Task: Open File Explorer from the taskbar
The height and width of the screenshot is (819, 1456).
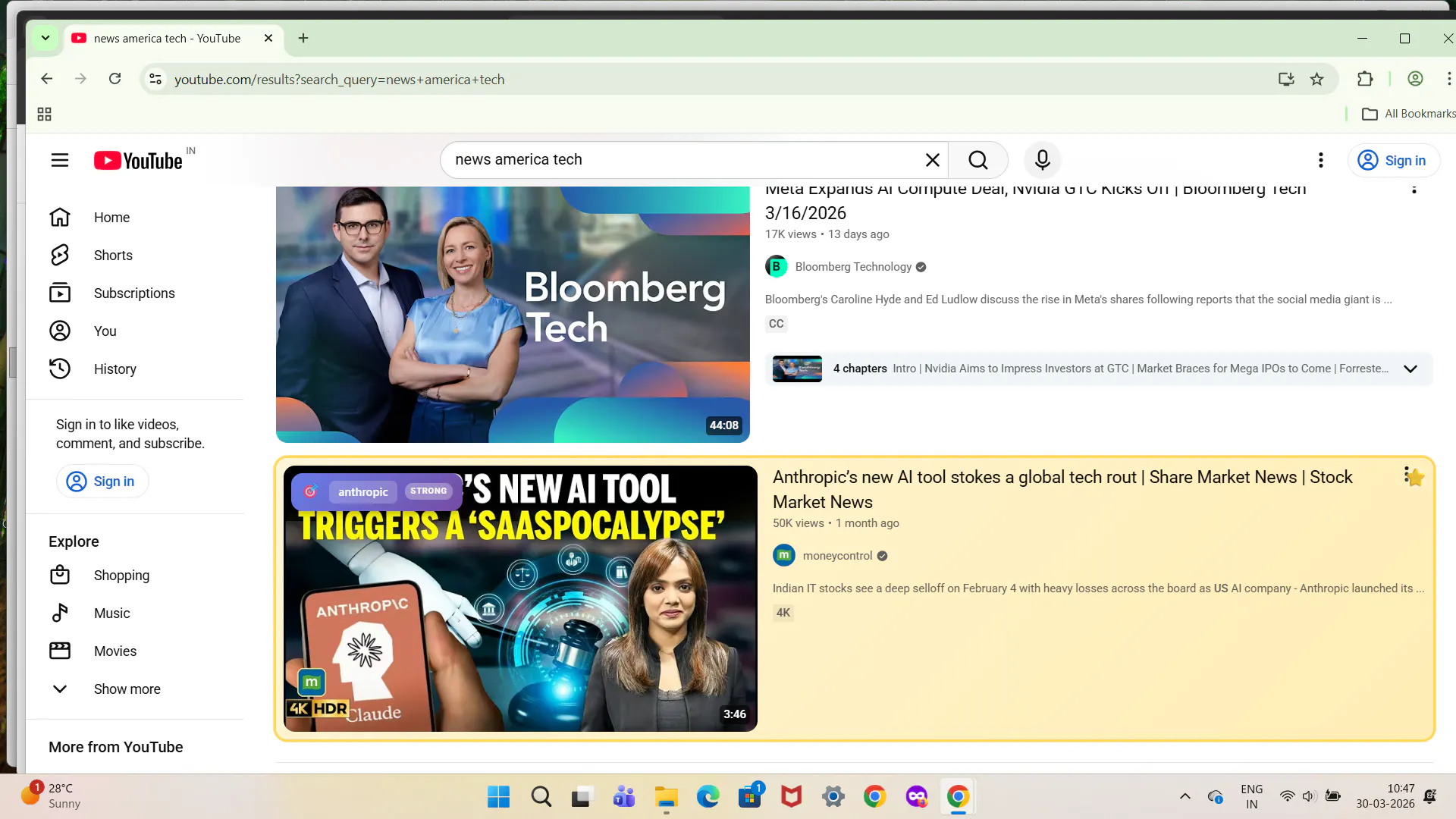Action: [x=666, y=797]
